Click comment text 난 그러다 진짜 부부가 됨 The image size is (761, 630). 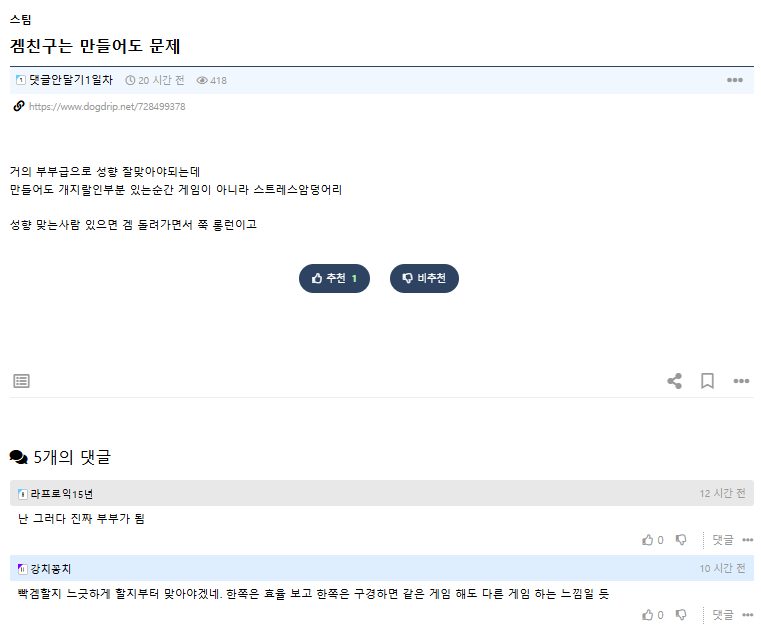point(81,519)
